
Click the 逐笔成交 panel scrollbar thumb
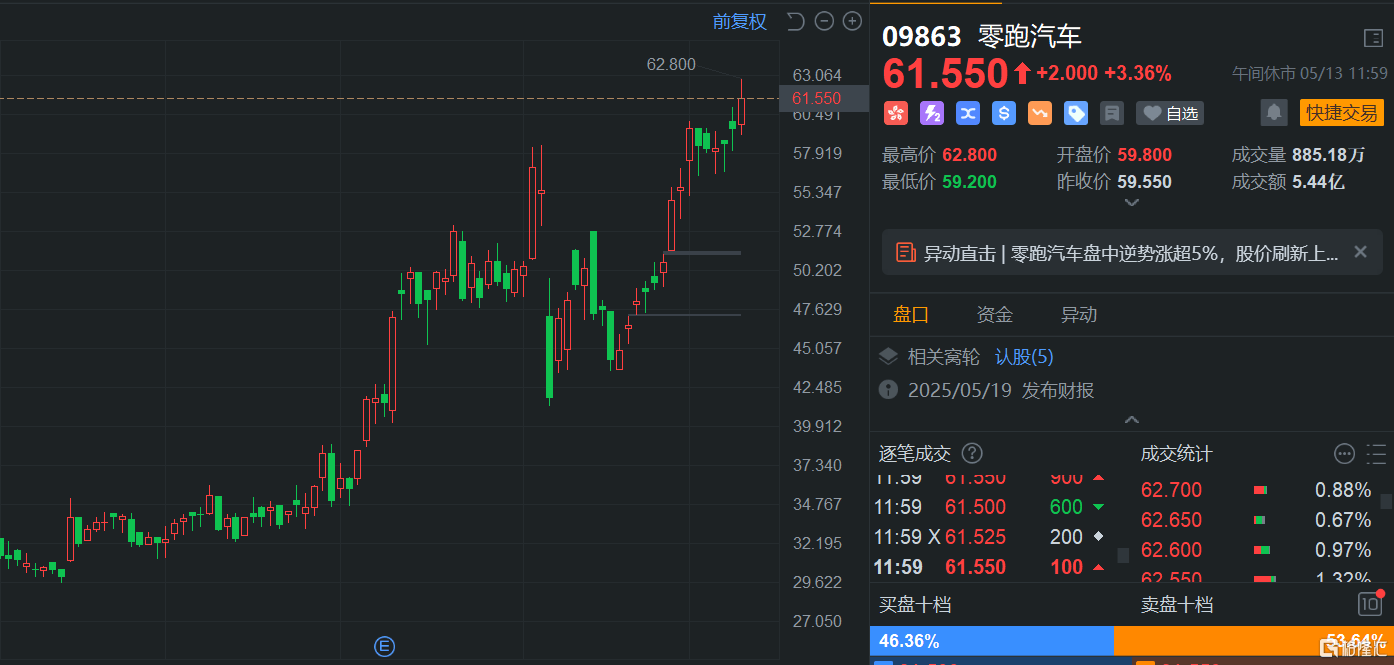[x=1123, y=555]
